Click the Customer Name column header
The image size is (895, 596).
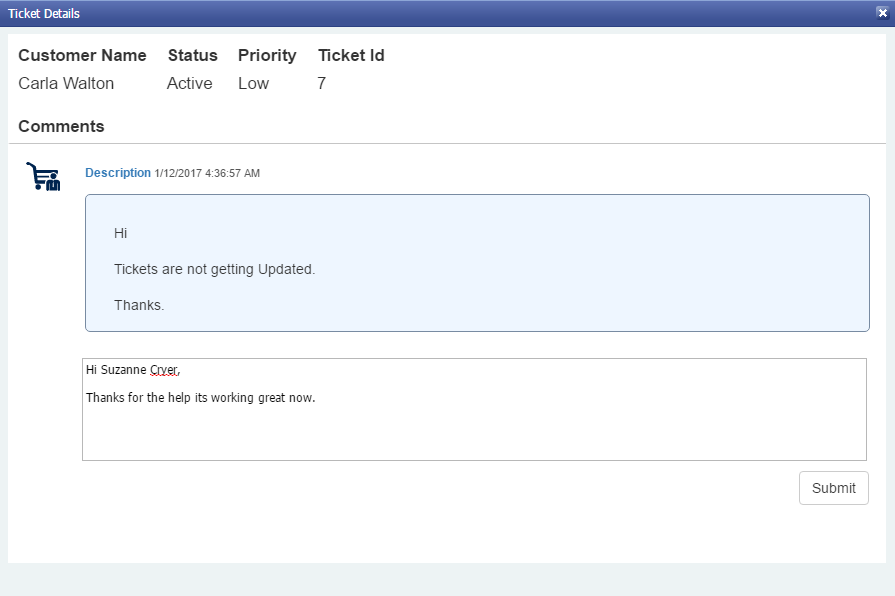point(82,55)
